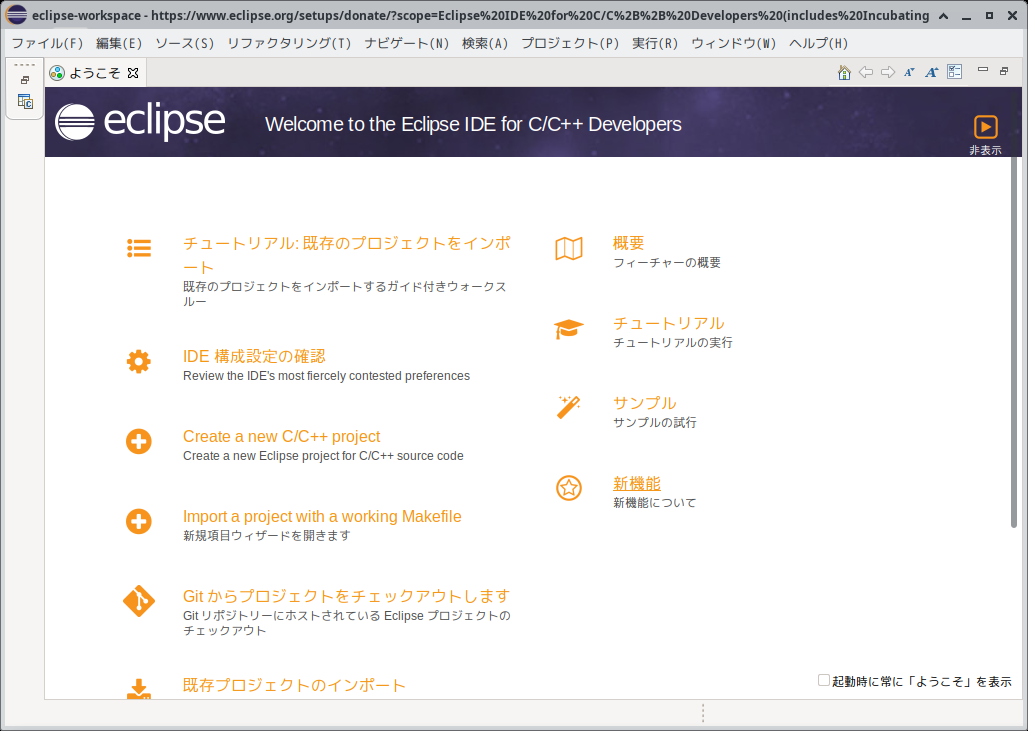This screenshot has width=1028, height=731.
Task: Click the サンプルの試行 description
Action: tap(655, 423)
